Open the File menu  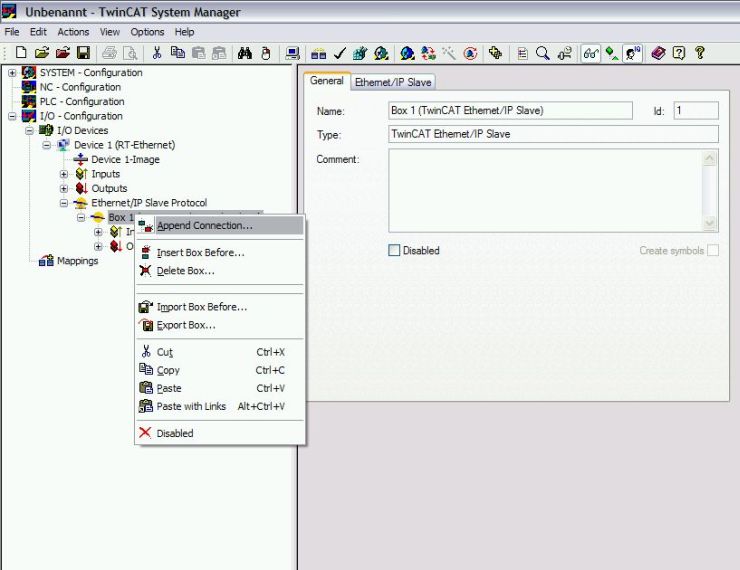pos(12,32)
